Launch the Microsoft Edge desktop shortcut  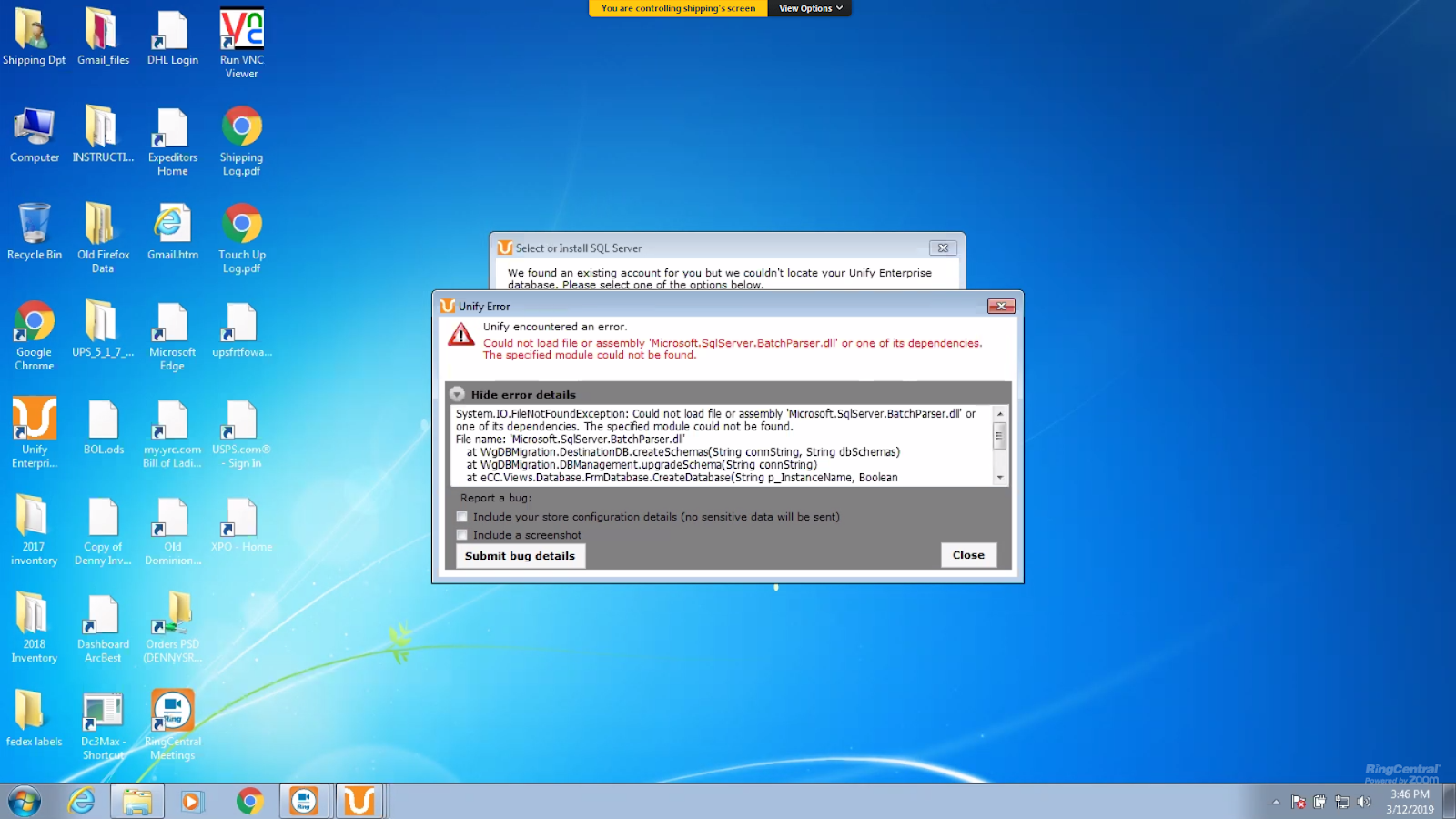172,335
